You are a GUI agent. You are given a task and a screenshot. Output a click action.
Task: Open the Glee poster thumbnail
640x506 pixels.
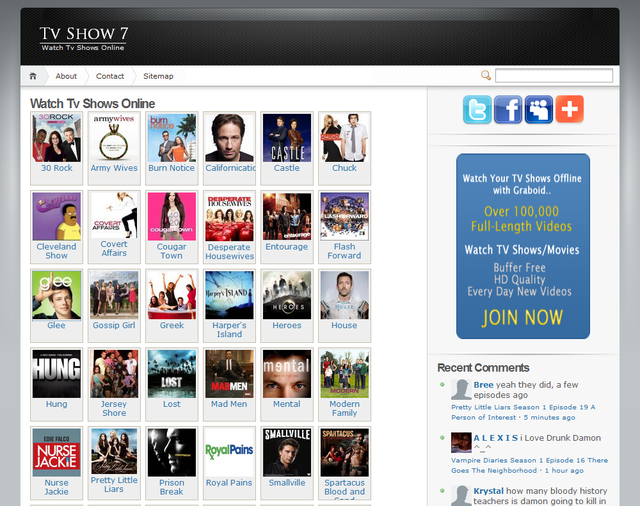pos(57,295)
